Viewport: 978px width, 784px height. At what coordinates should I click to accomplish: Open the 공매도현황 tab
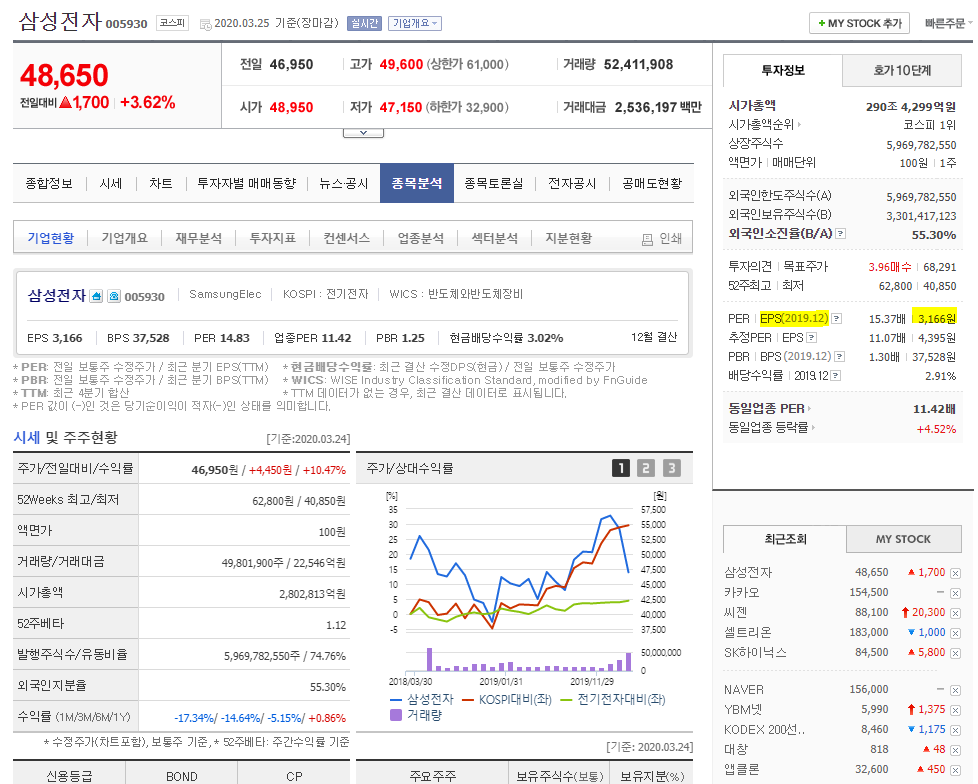652,183
